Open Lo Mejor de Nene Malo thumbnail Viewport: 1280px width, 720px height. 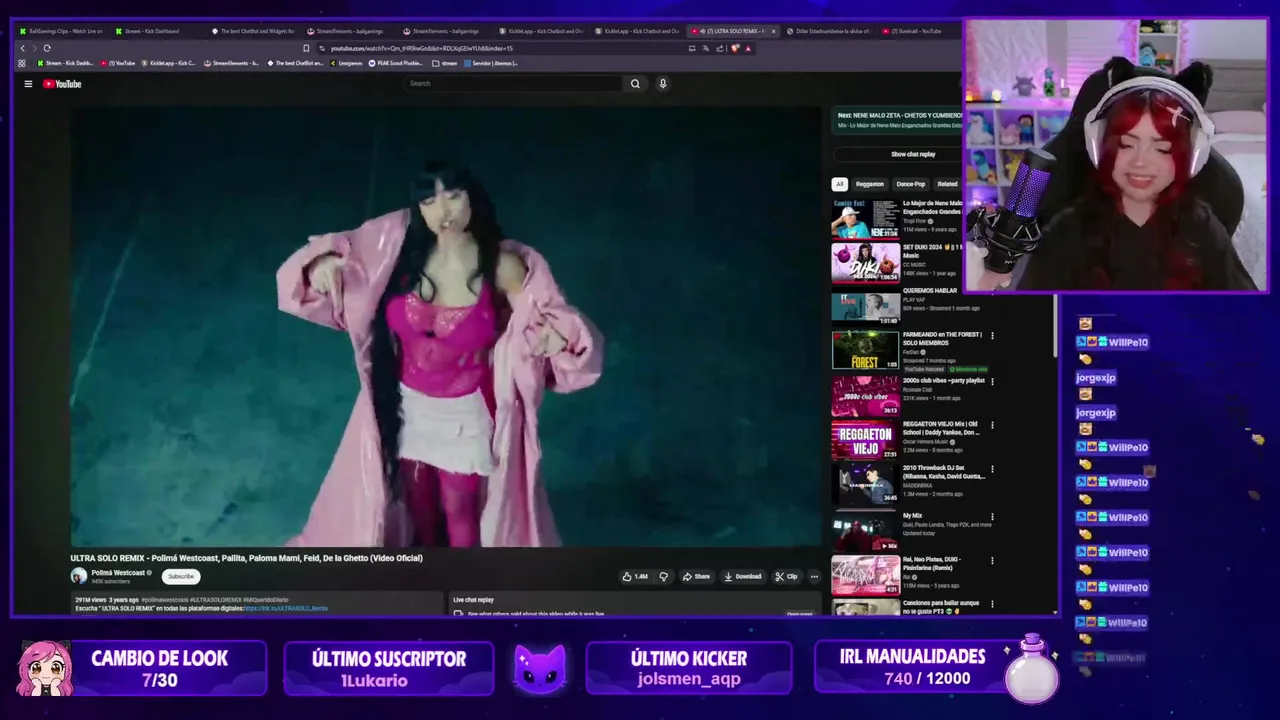pyautogui.click(x=866, y=219)
